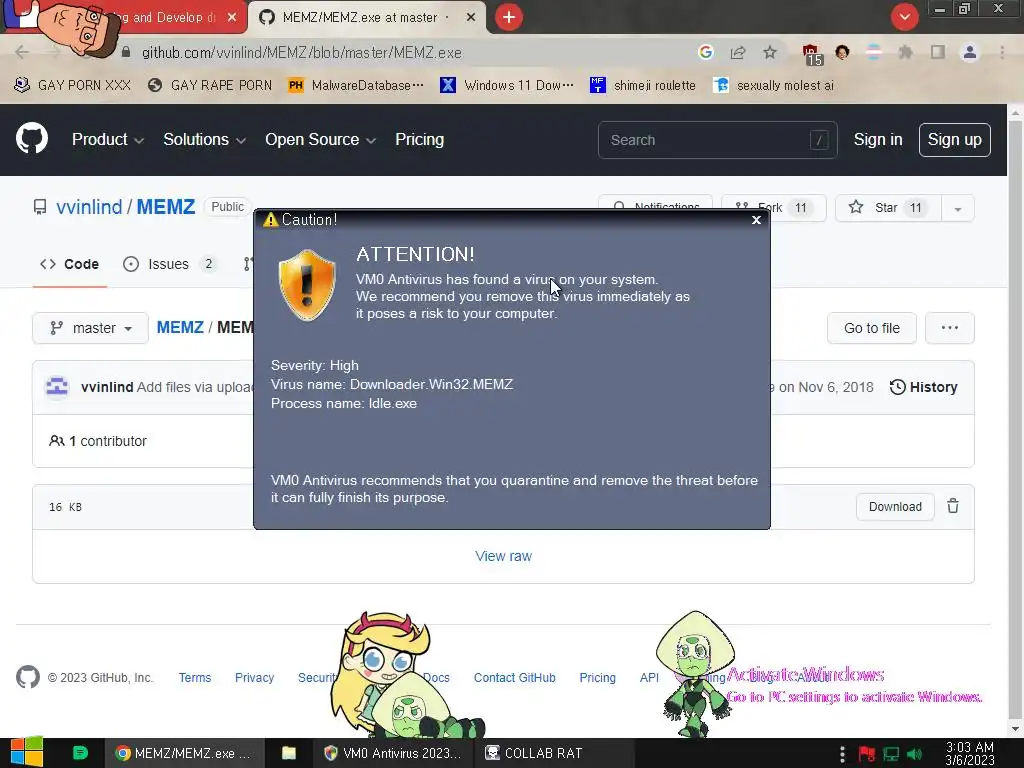The image size is (1024, 768).
Task: Click the padlock site info icon
Action: [126, 52]
